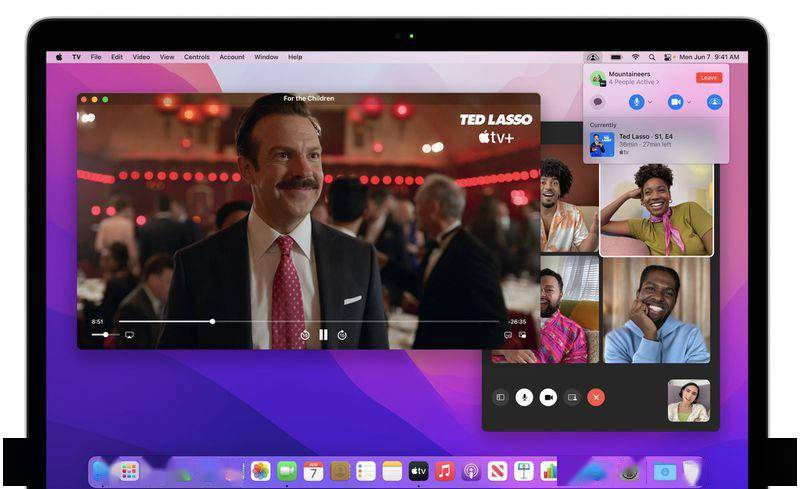Select the participant tile with the pink scarf

[x=657, y=209]
